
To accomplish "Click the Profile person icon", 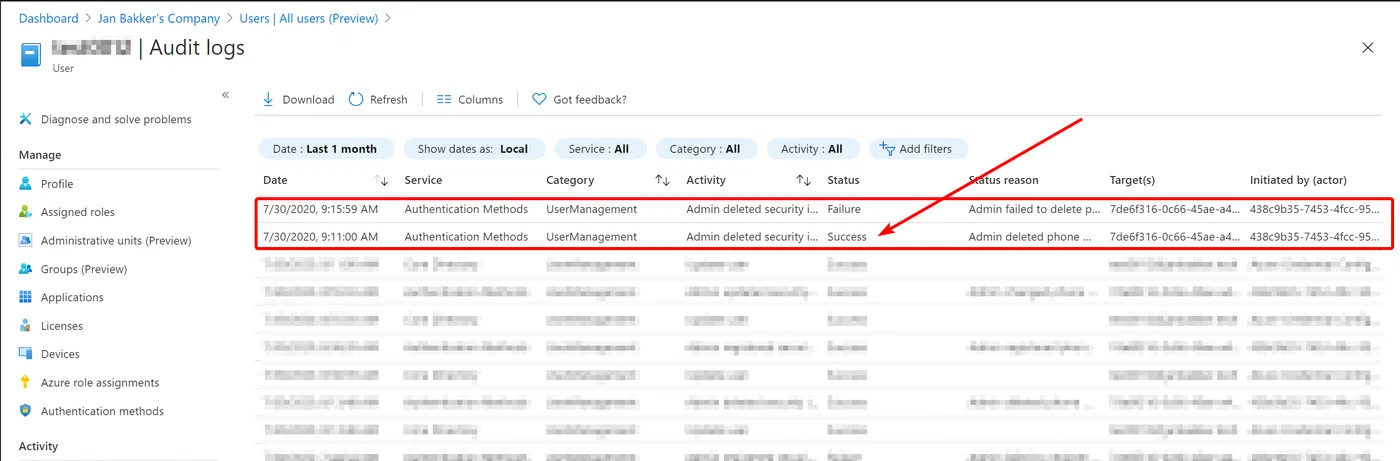I will 25,184.
